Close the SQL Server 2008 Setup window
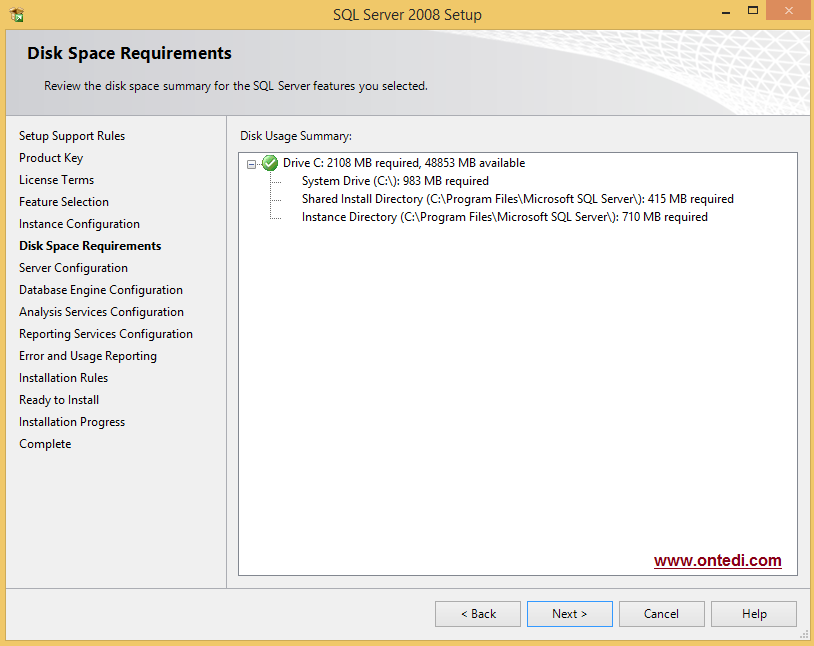 (x=789, y=10)
